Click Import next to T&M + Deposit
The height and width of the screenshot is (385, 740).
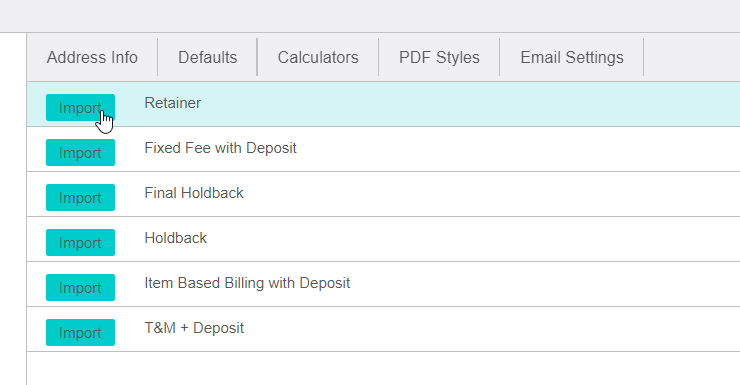tap(80, 332)
